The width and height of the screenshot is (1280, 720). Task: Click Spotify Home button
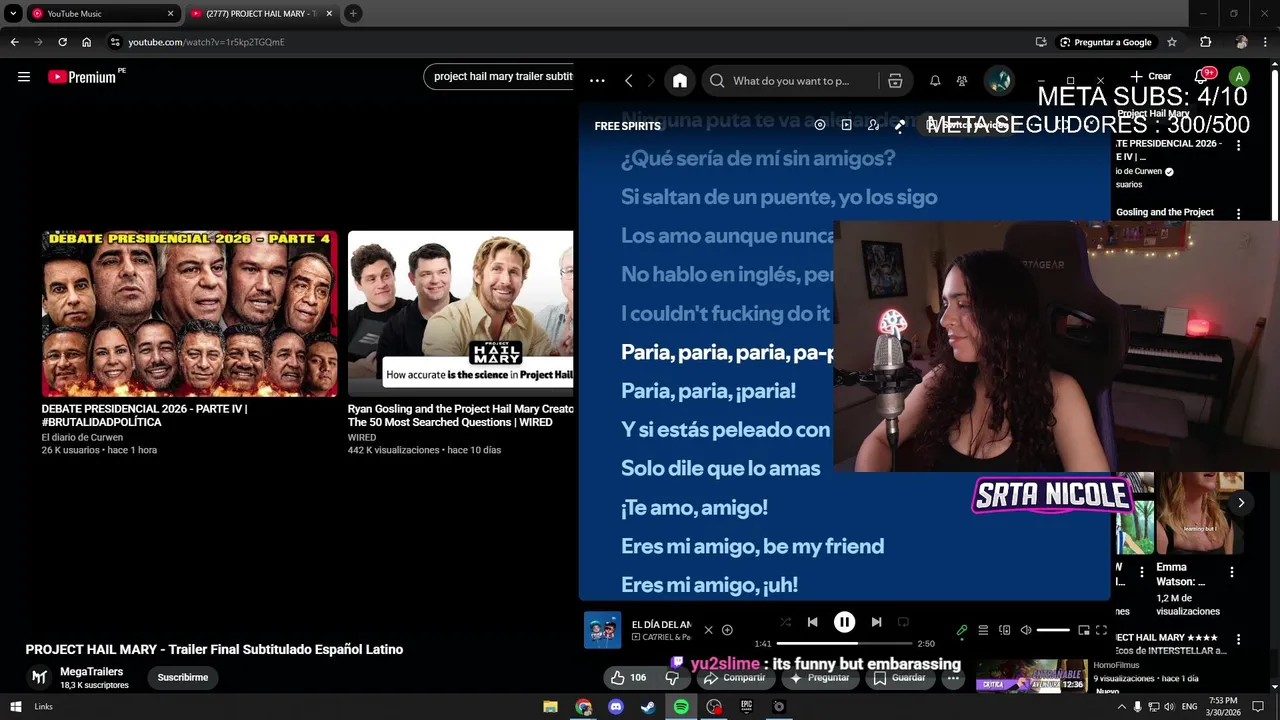(680, 81)
